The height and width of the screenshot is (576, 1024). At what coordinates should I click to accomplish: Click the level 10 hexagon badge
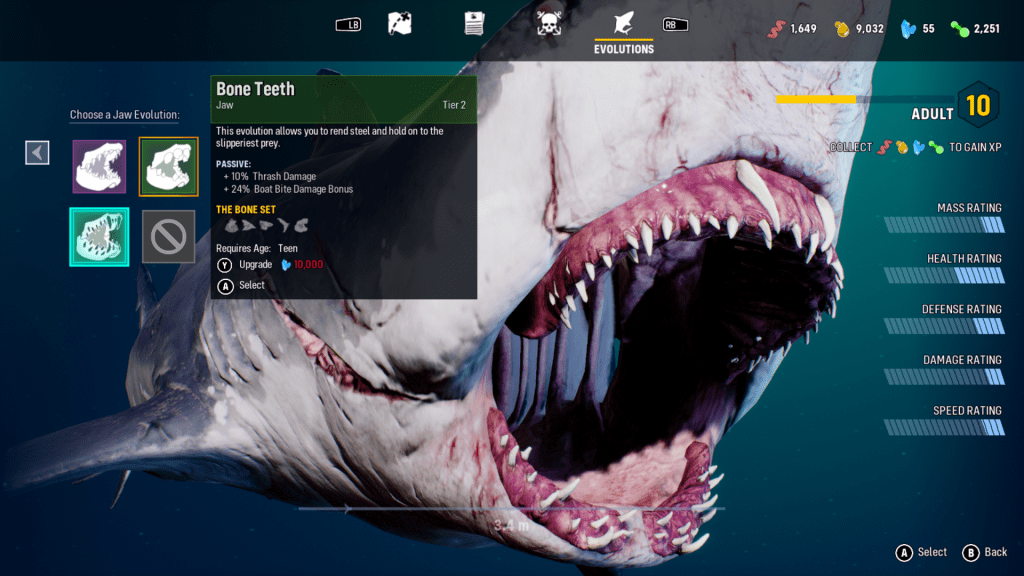[x=977, y=106]
